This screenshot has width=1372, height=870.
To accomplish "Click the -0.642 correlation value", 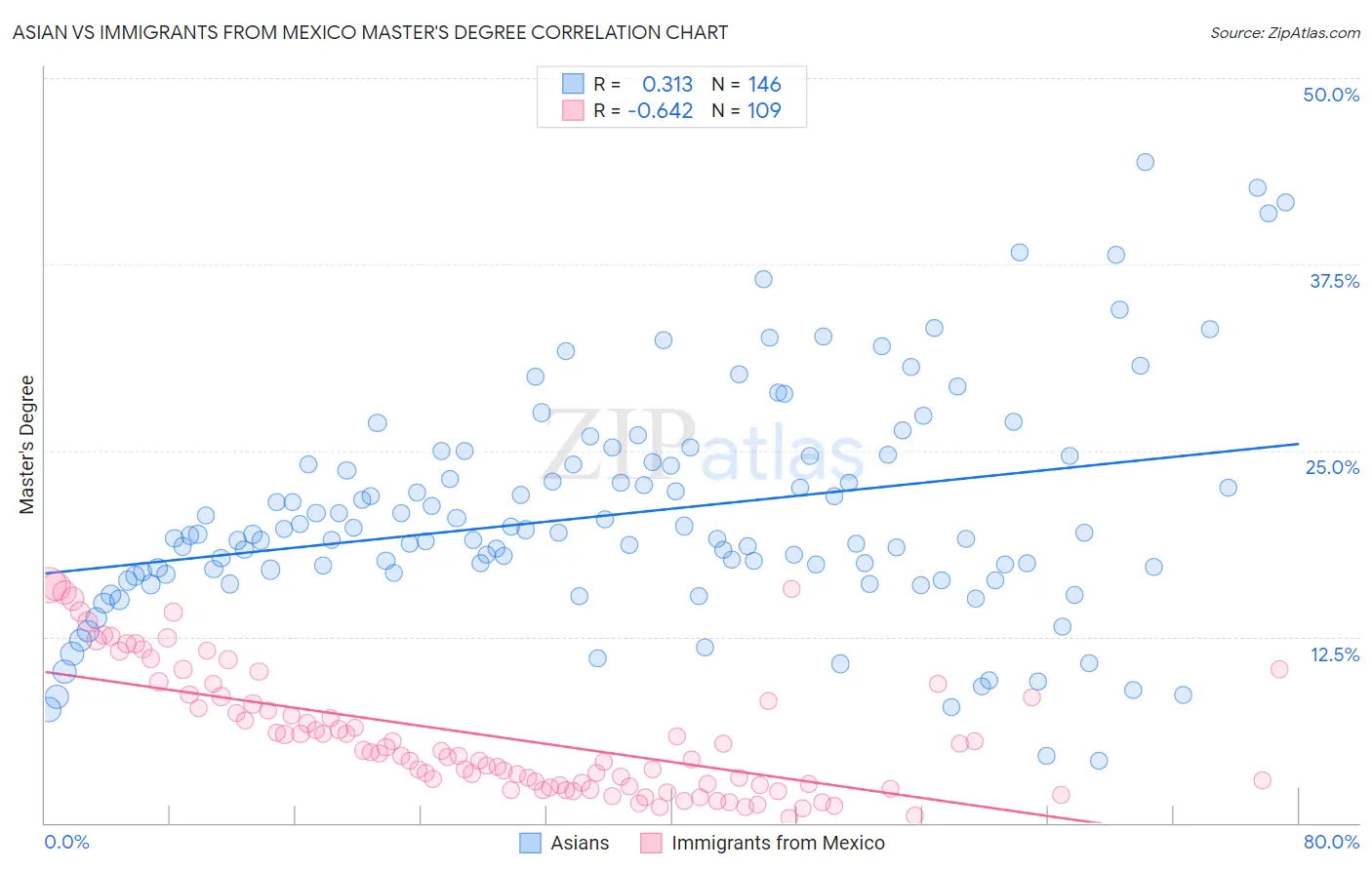I will (661, 110).
